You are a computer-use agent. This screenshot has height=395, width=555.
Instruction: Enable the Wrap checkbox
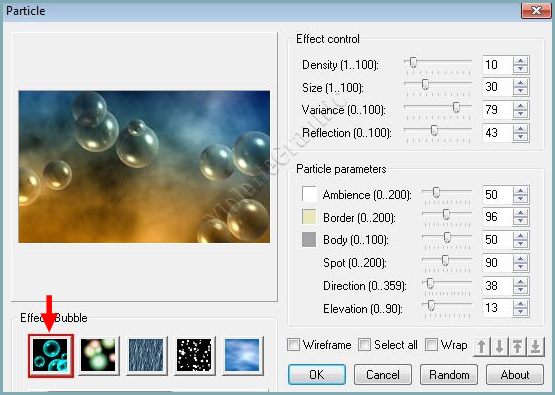pyautogui.click(x=431, y=344)
